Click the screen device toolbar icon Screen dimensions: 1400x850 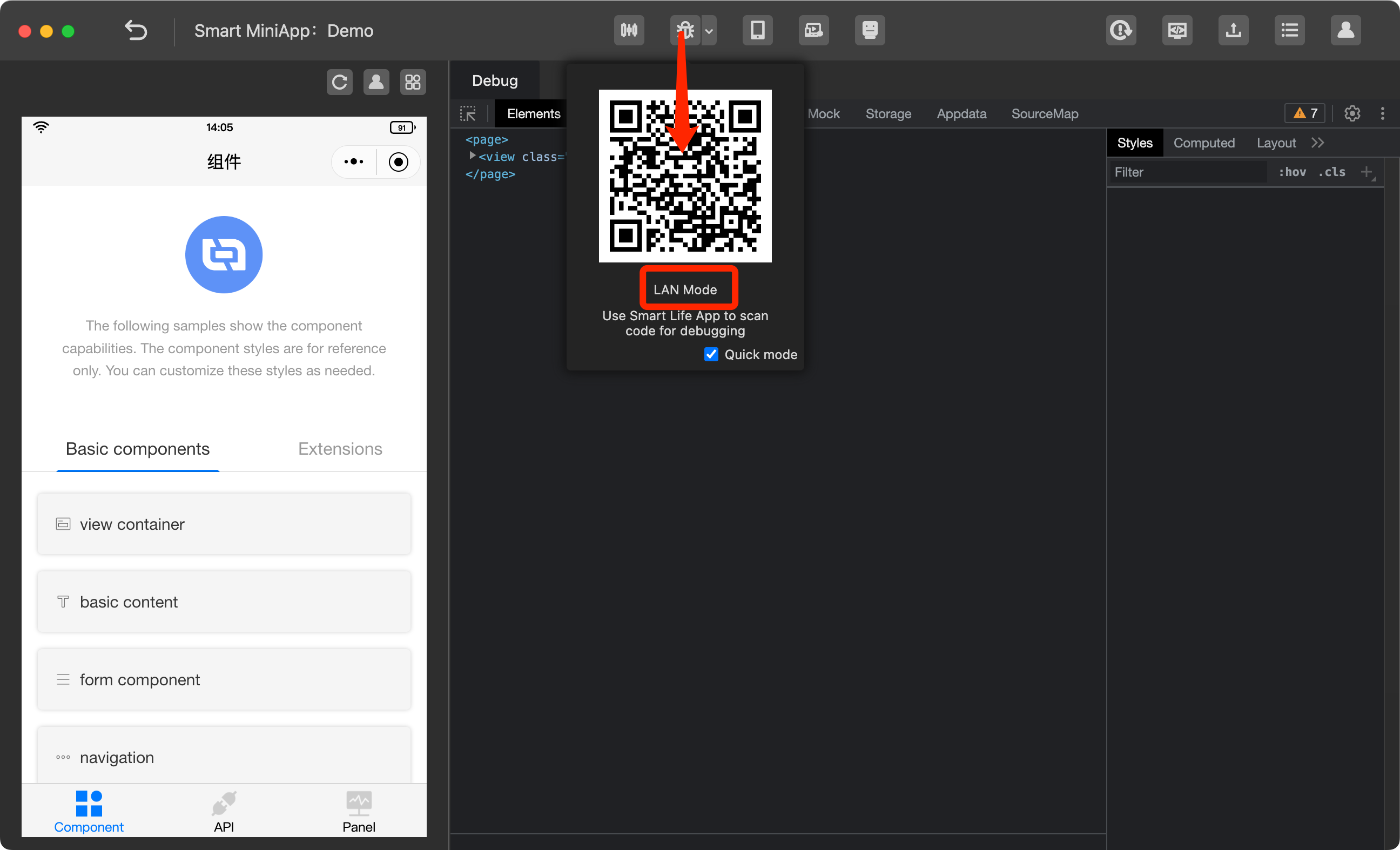[813, 30]
